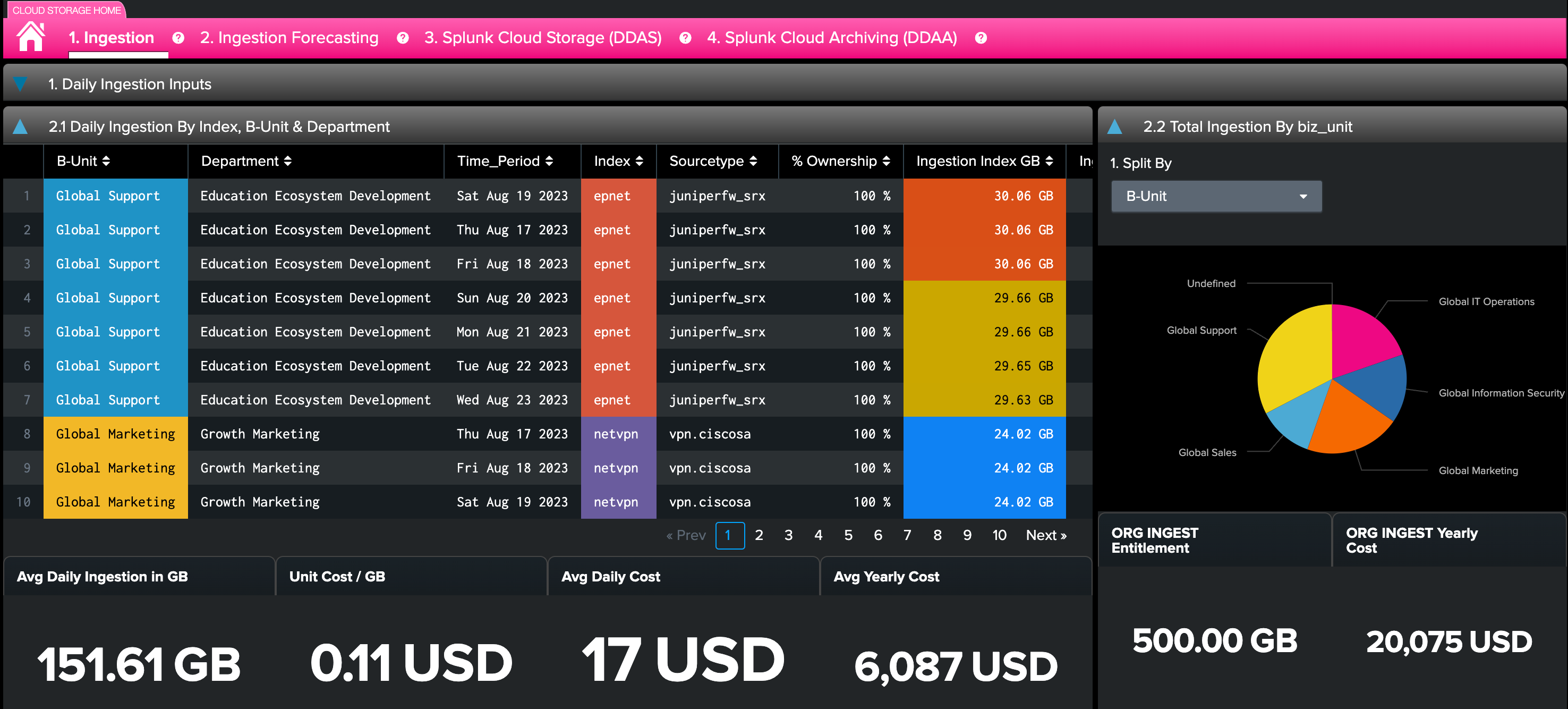Click the 6,087 USD average yearly cost
Viewport: 1568px width, 709px height.
tap(956, 666)
